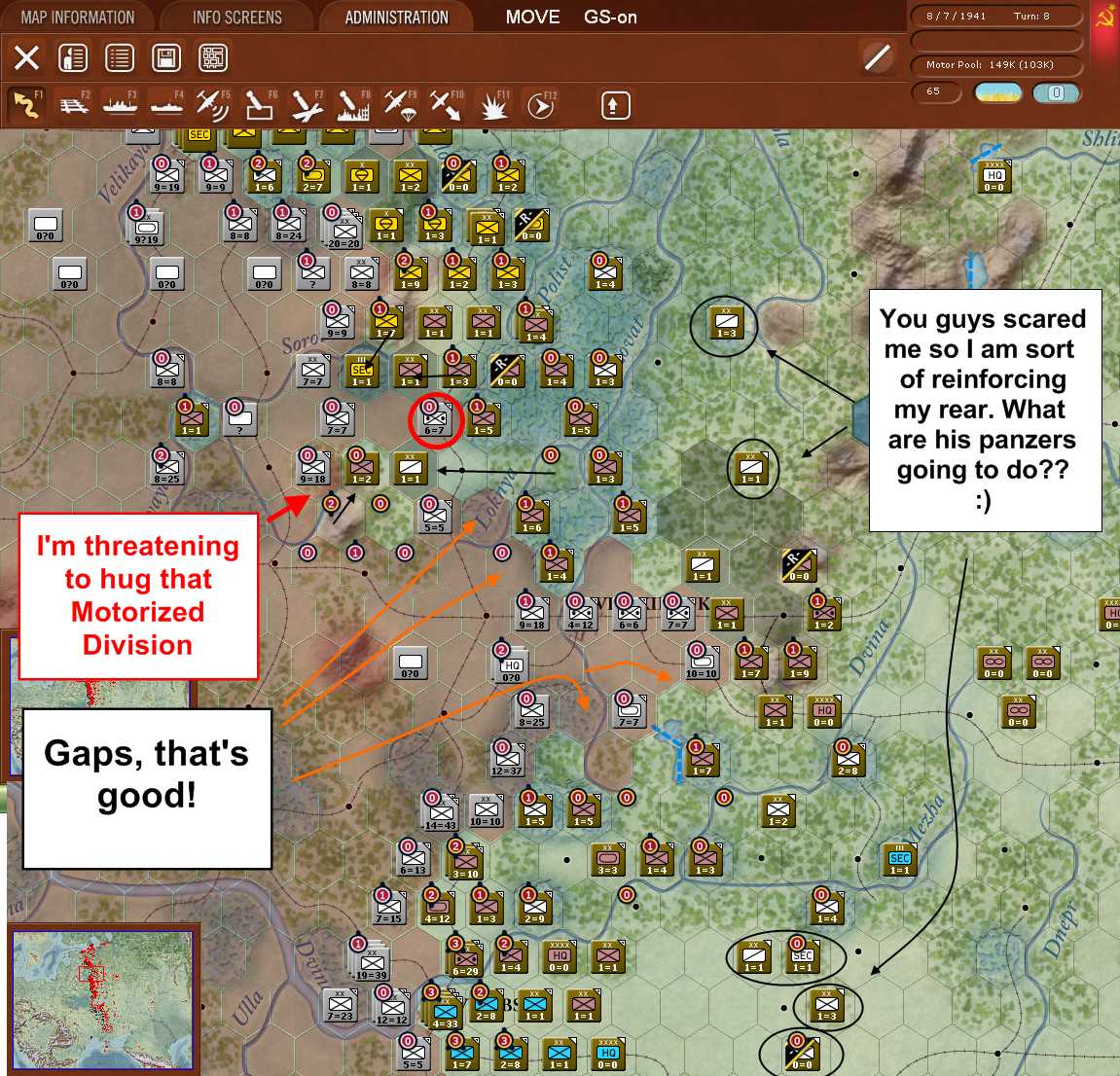Select the F1 move mode icon
The width and height of the screenshot is (1120, 1076).
(x=26, y=106)
